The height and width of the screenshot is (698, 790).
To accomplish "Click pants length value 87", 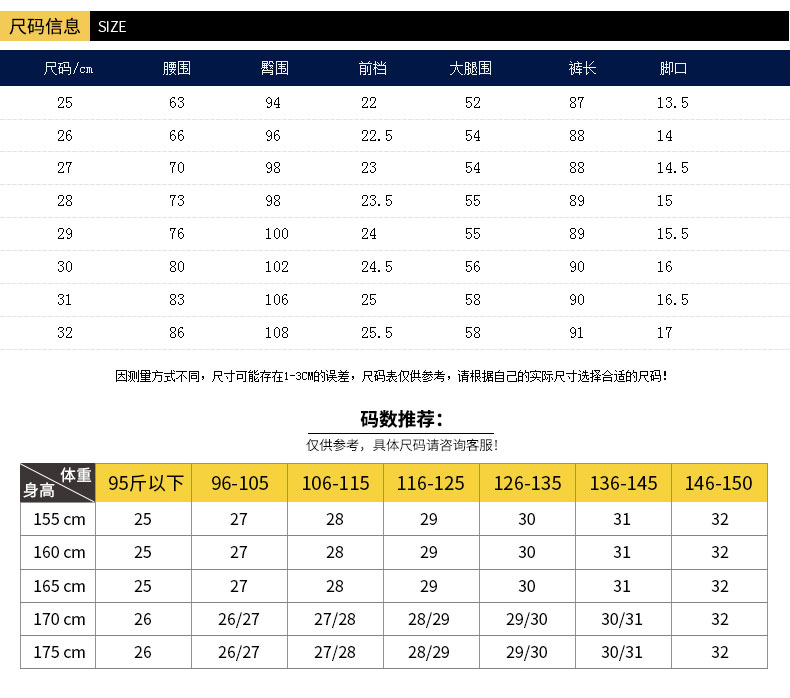I will [577, 103].
